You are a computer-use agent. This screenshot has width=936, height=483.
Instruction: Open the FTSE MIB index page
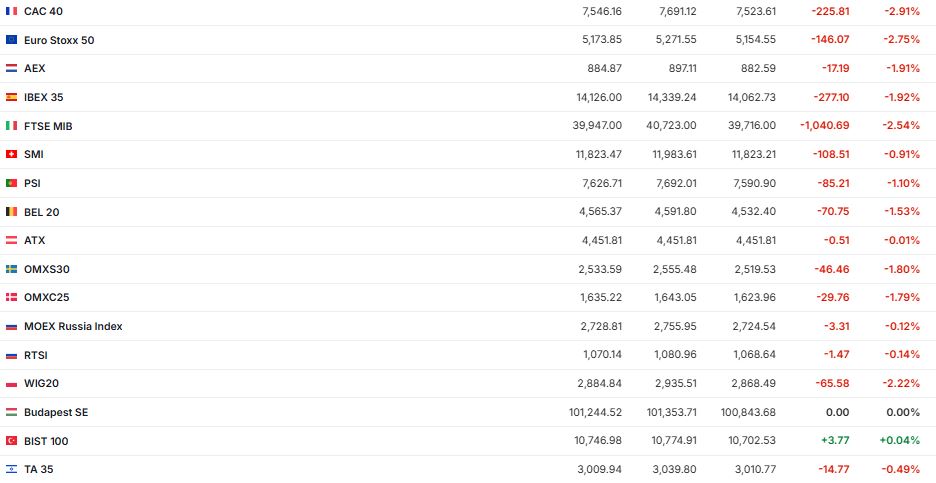48,127
